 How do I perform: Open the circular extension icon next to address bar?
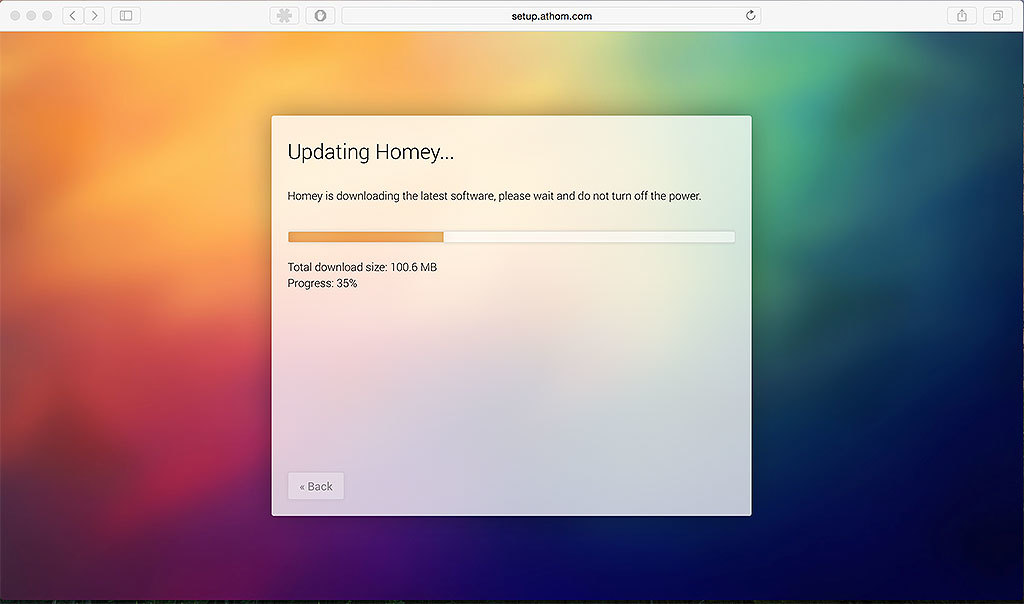(320, 16)
